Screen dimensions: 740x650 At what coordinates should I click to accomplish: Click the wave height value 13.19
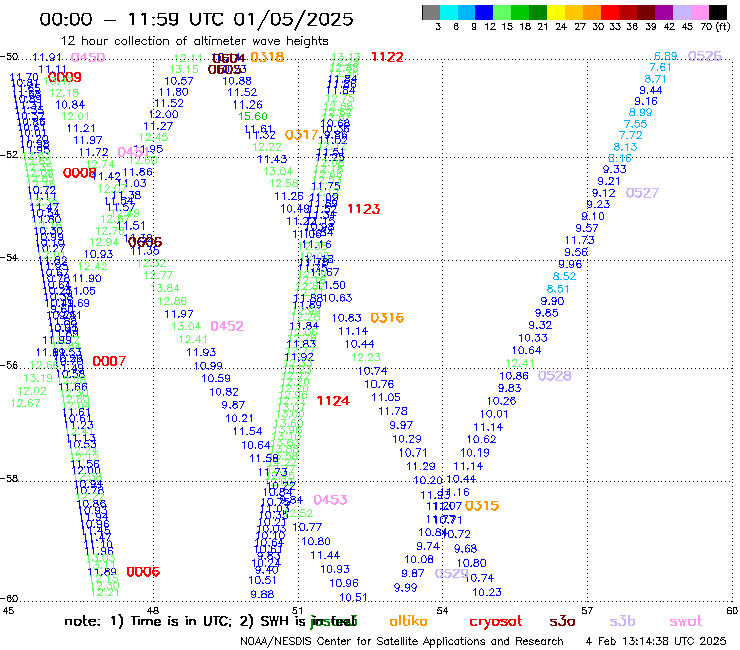38,378
